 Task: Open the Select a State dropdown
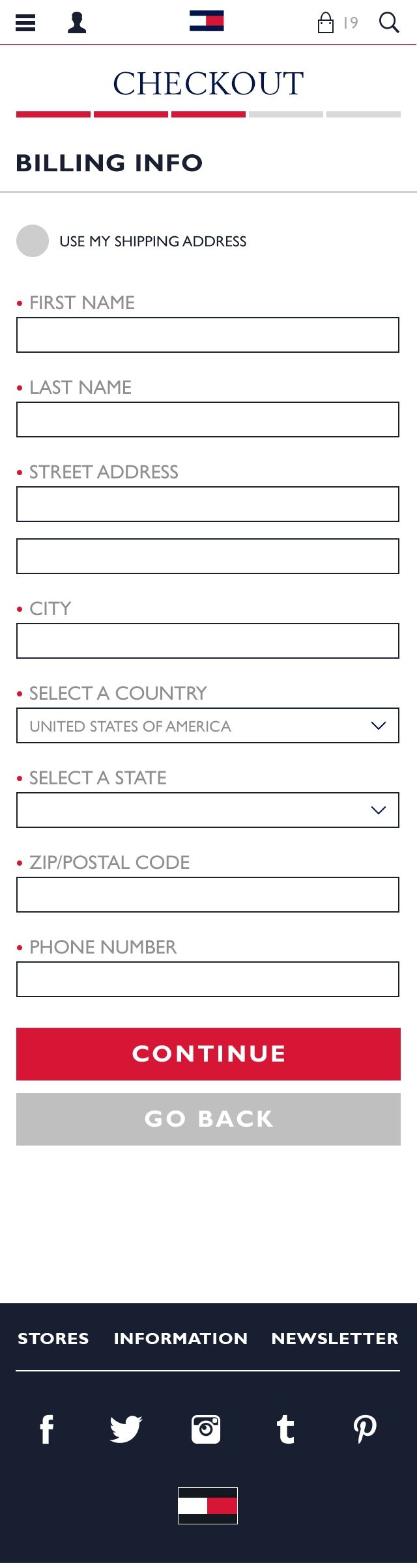tap(208, 810)
